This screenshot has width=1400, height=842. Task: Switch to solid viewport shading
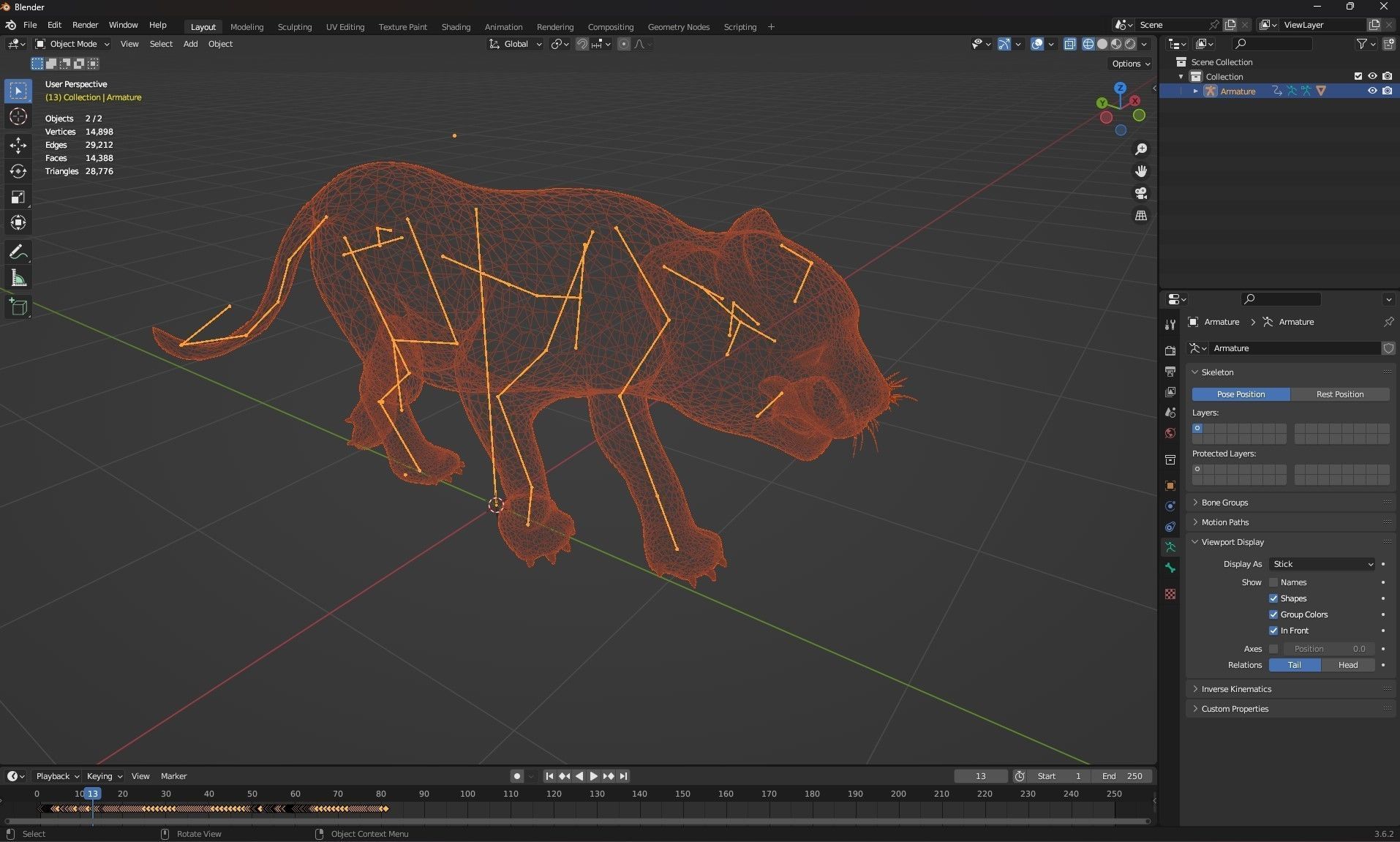pyautogui.click(x=1102, y=44)
